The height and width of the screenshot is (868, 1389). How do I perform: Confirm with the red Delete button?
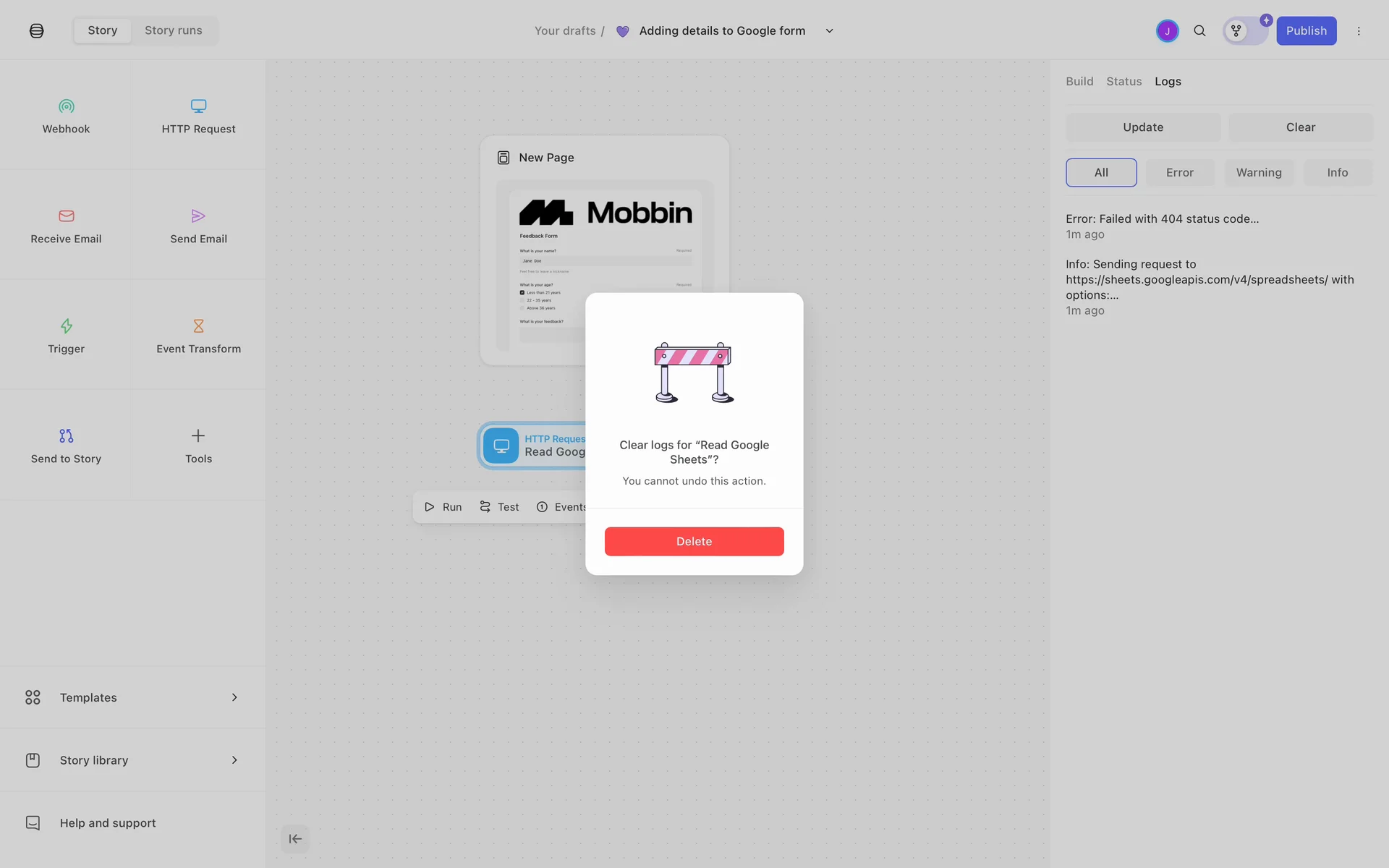(694, 542)
